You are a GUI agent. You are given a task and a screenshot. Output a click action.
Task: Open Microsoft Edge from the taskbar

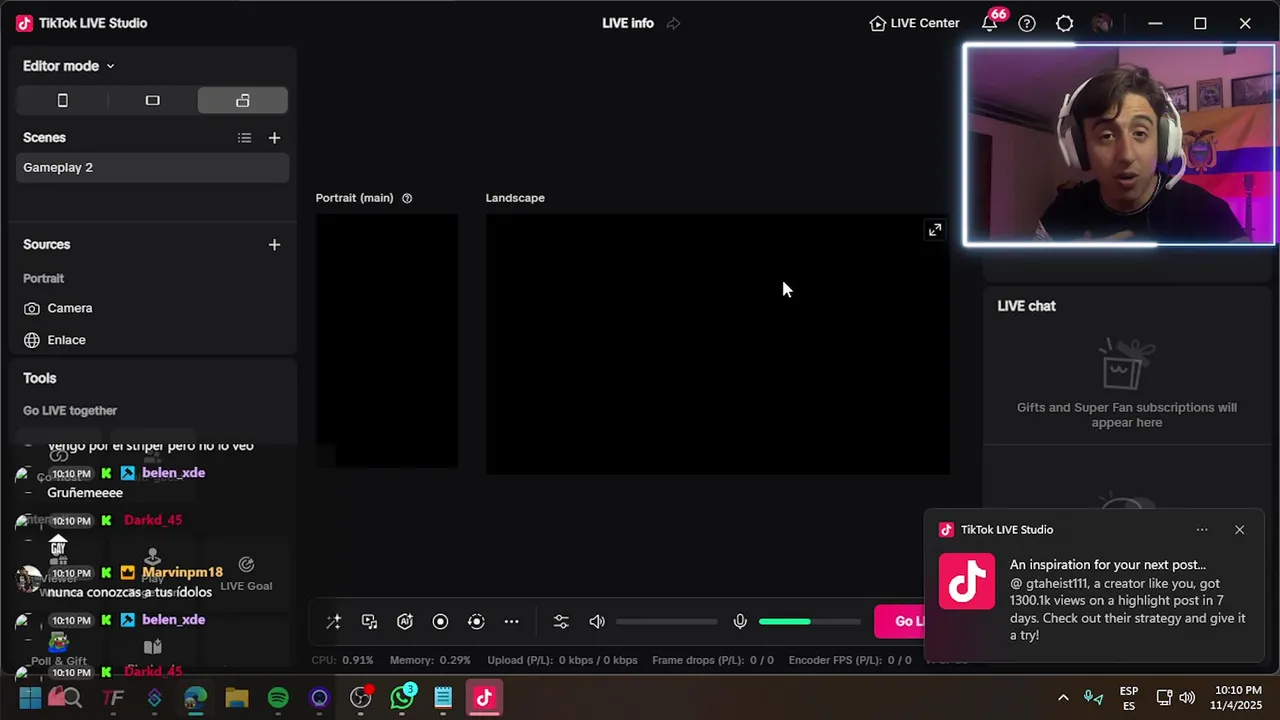195,697
